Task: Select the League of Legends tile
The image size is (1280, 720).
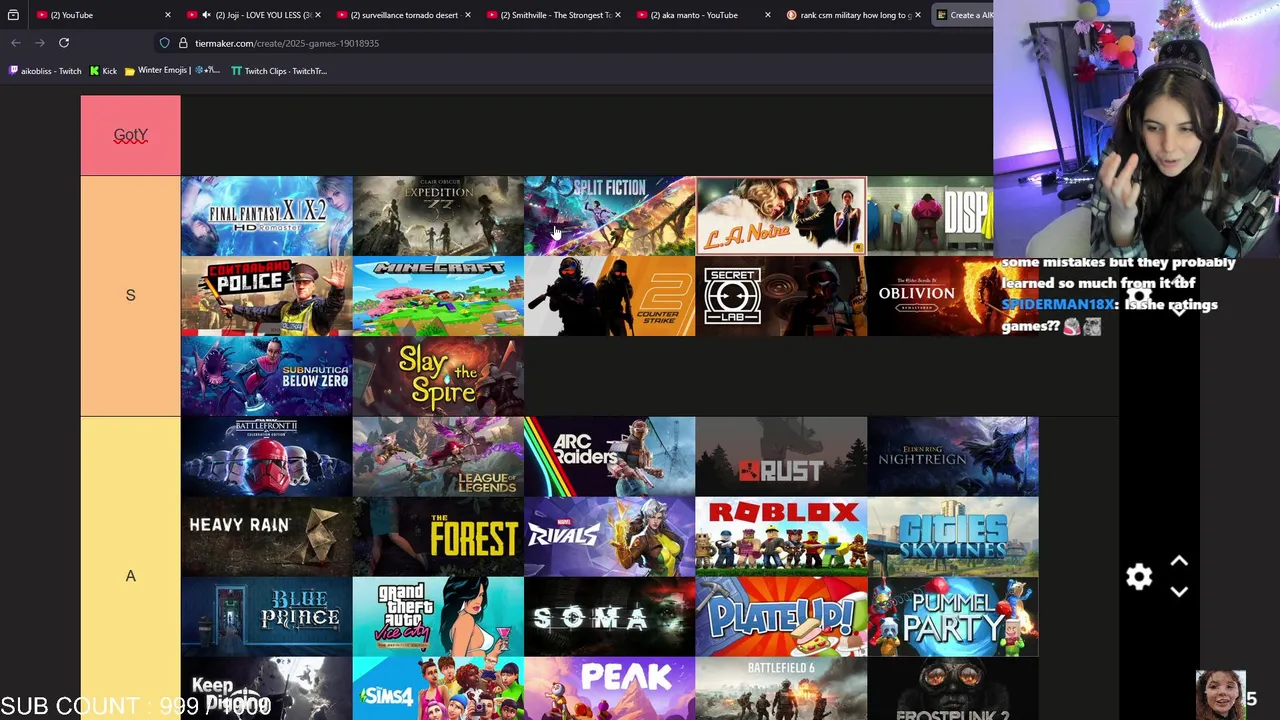Action: tap(438, 457)
